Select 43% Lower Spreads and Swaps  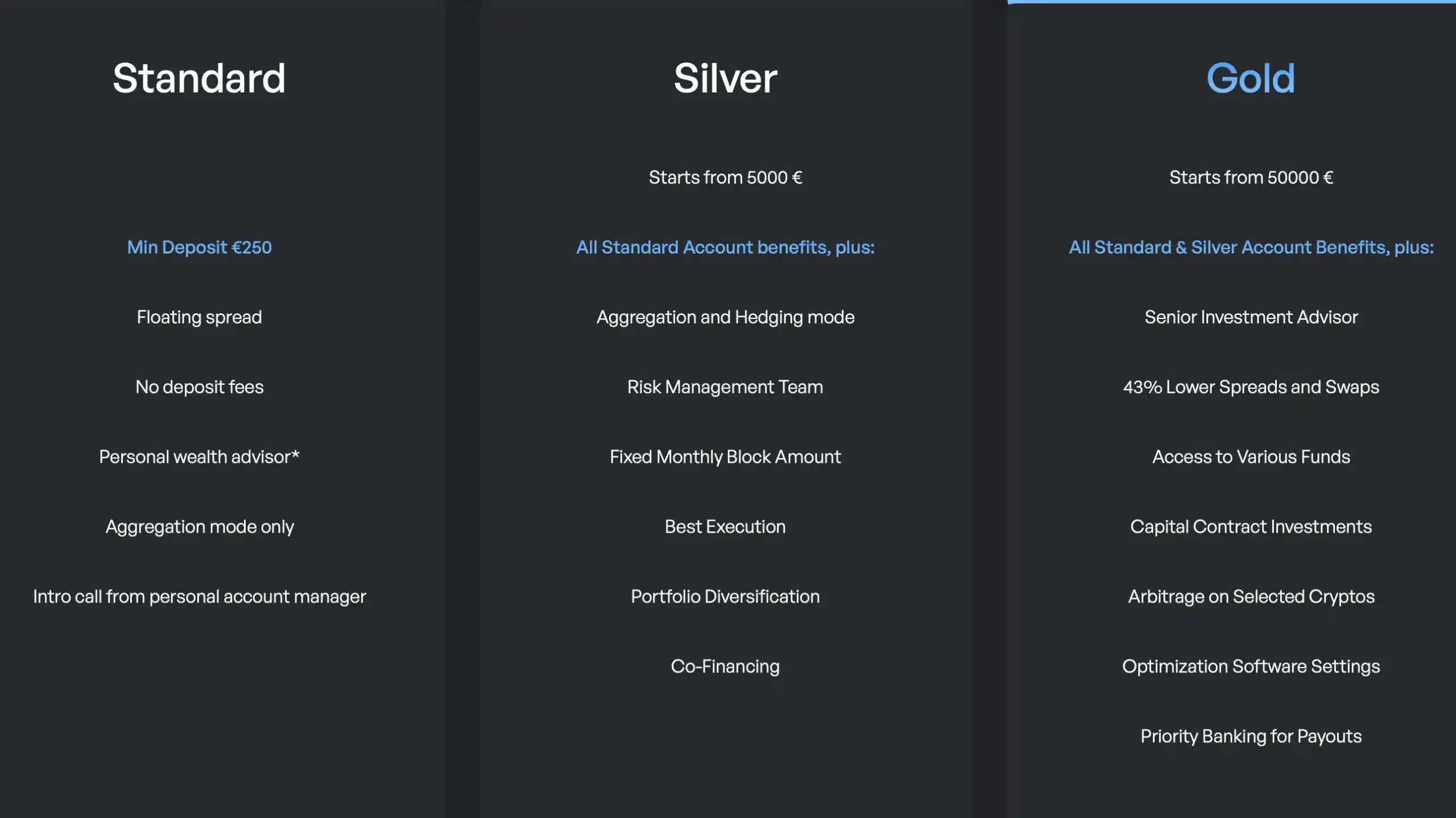point(1251,387)
